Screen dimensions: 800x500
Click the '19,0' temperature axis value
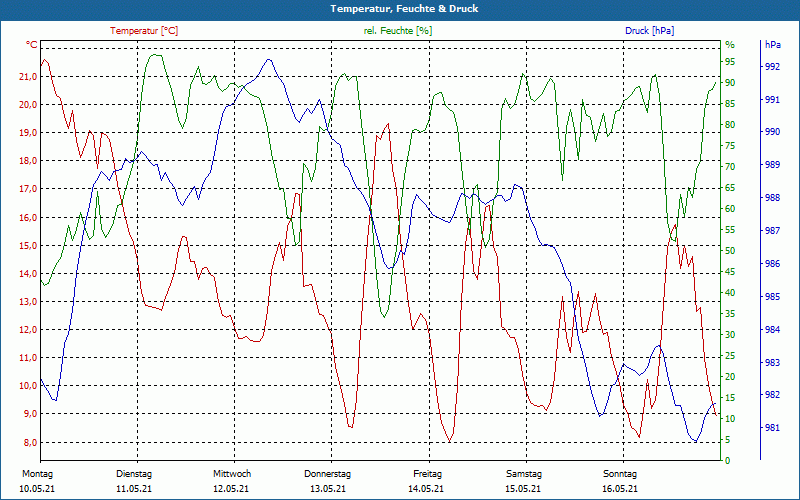tap(28, 133)
